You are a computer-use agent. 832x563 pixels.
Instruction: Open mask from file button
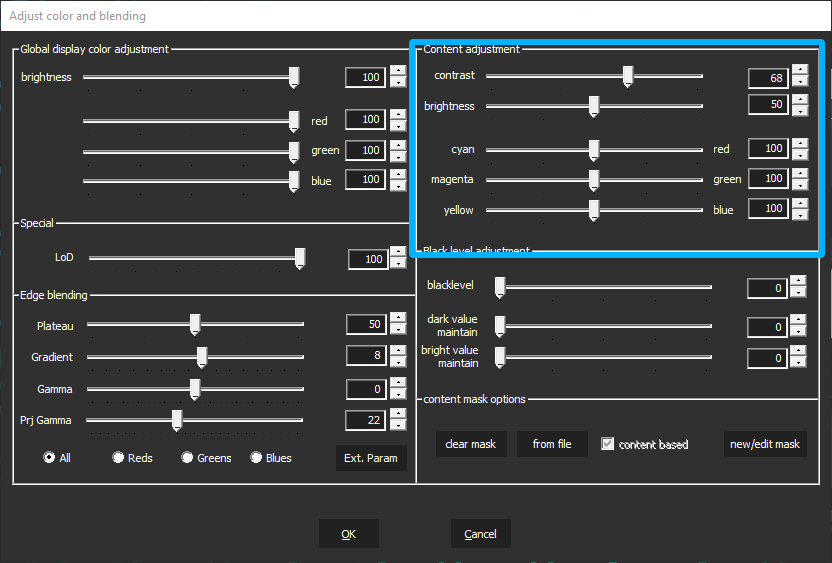[552, 444]
